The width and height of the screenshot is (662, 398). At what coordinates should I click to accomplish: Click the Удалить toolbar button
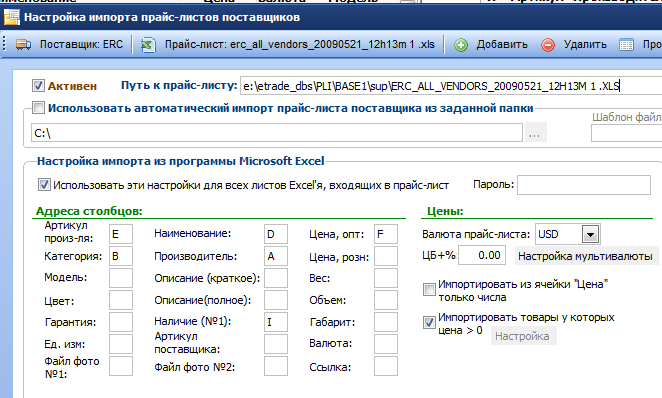coord(574,44)
